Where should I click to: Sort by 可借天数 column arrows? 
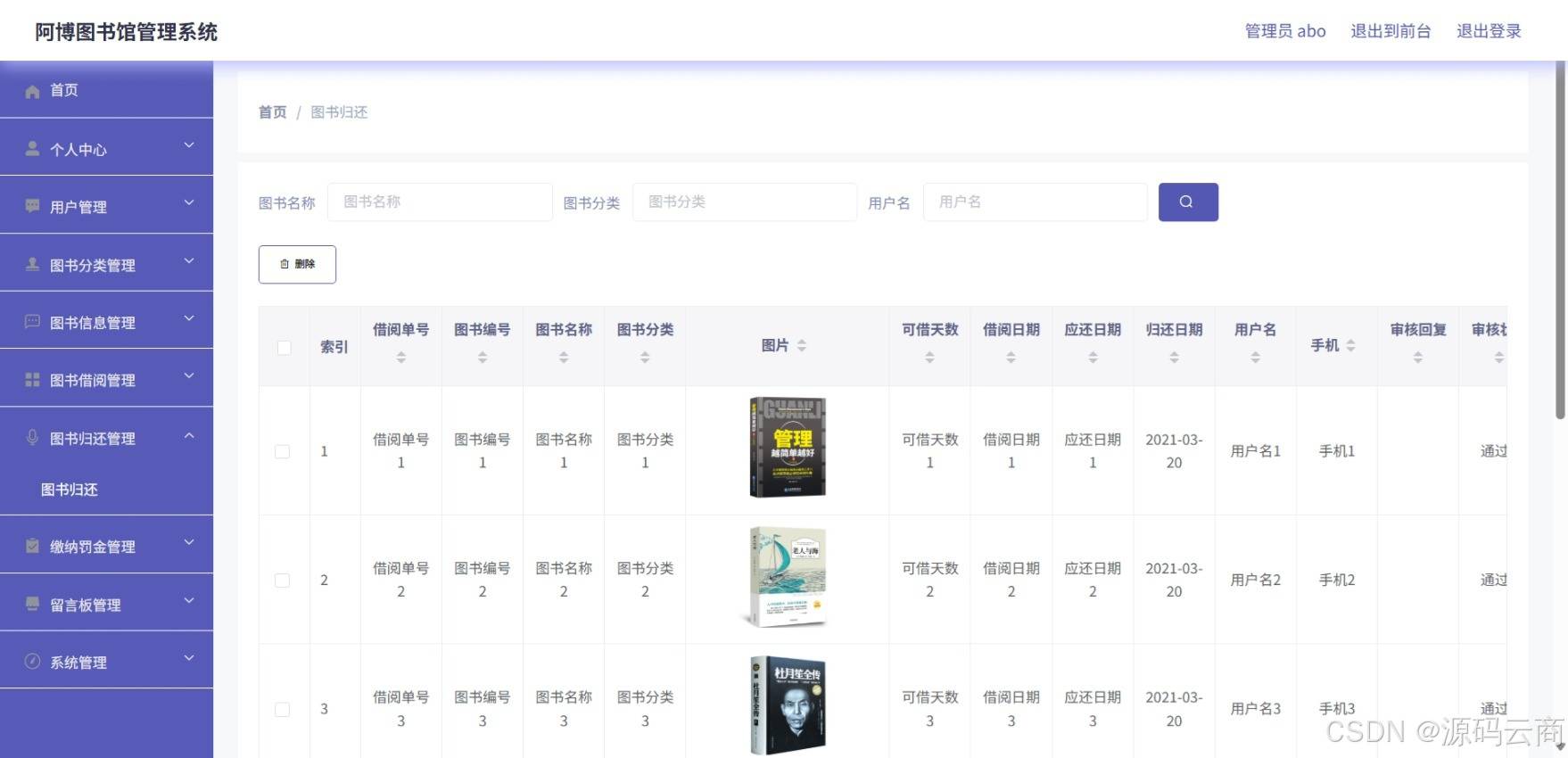(x=929, y=357)
